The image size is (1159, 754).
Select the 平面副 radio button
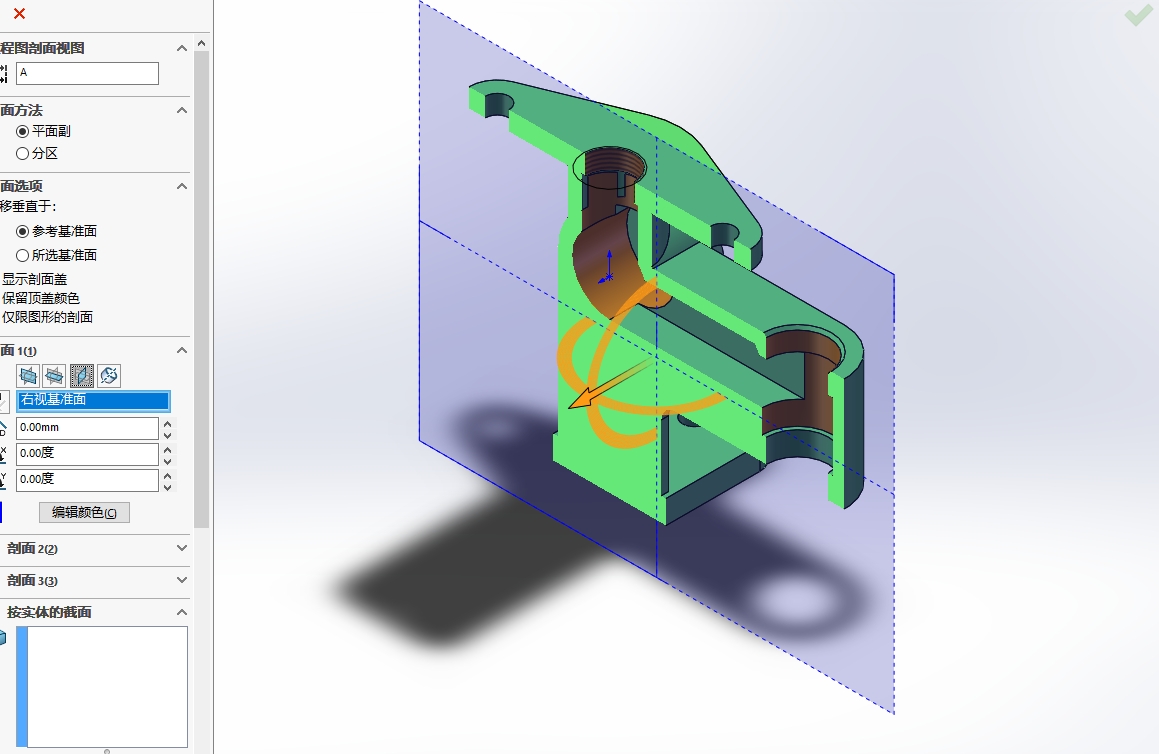pos(22,132)
